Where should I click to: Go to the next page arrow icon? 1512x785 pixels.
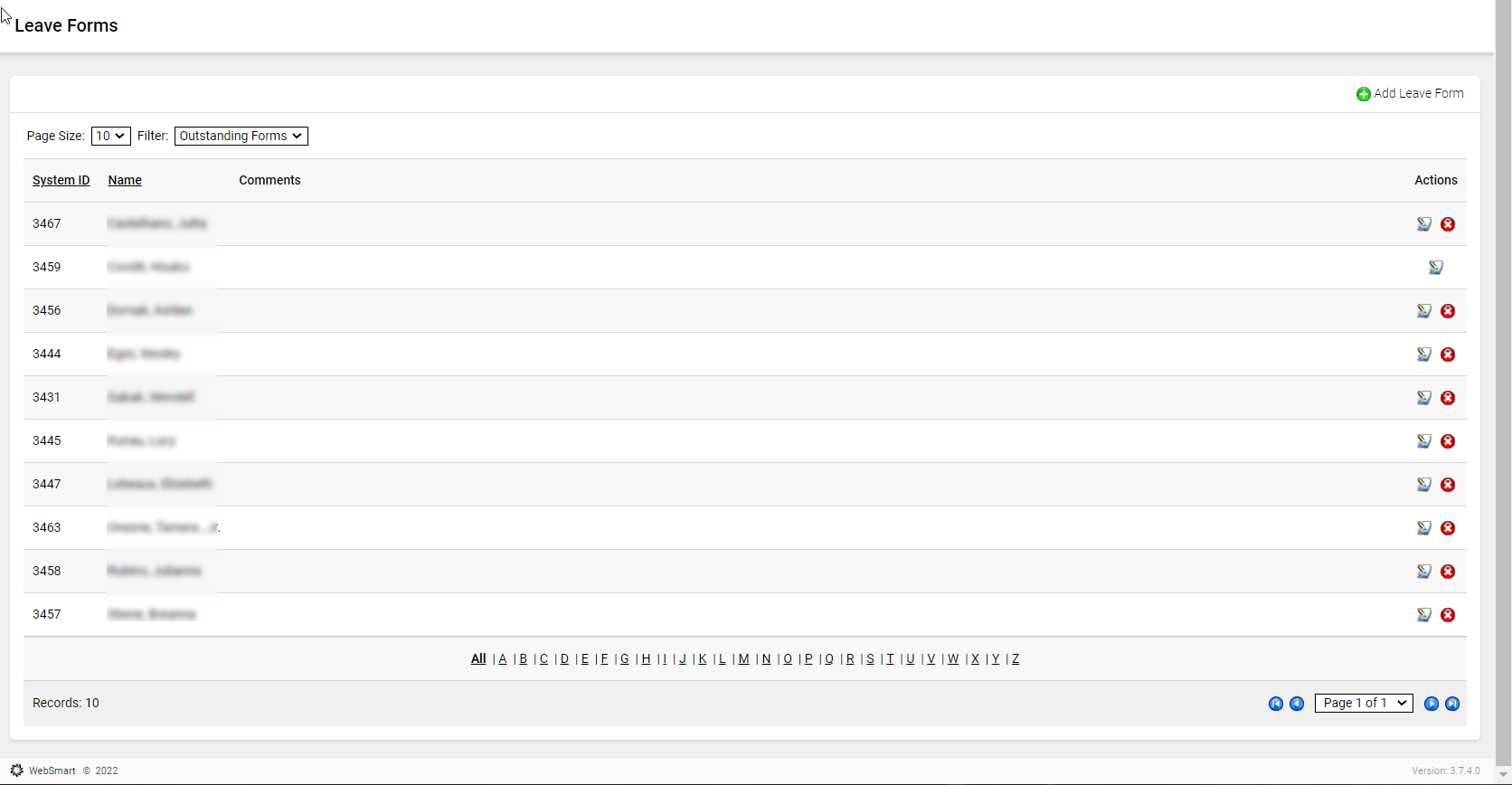point(1432,704)
